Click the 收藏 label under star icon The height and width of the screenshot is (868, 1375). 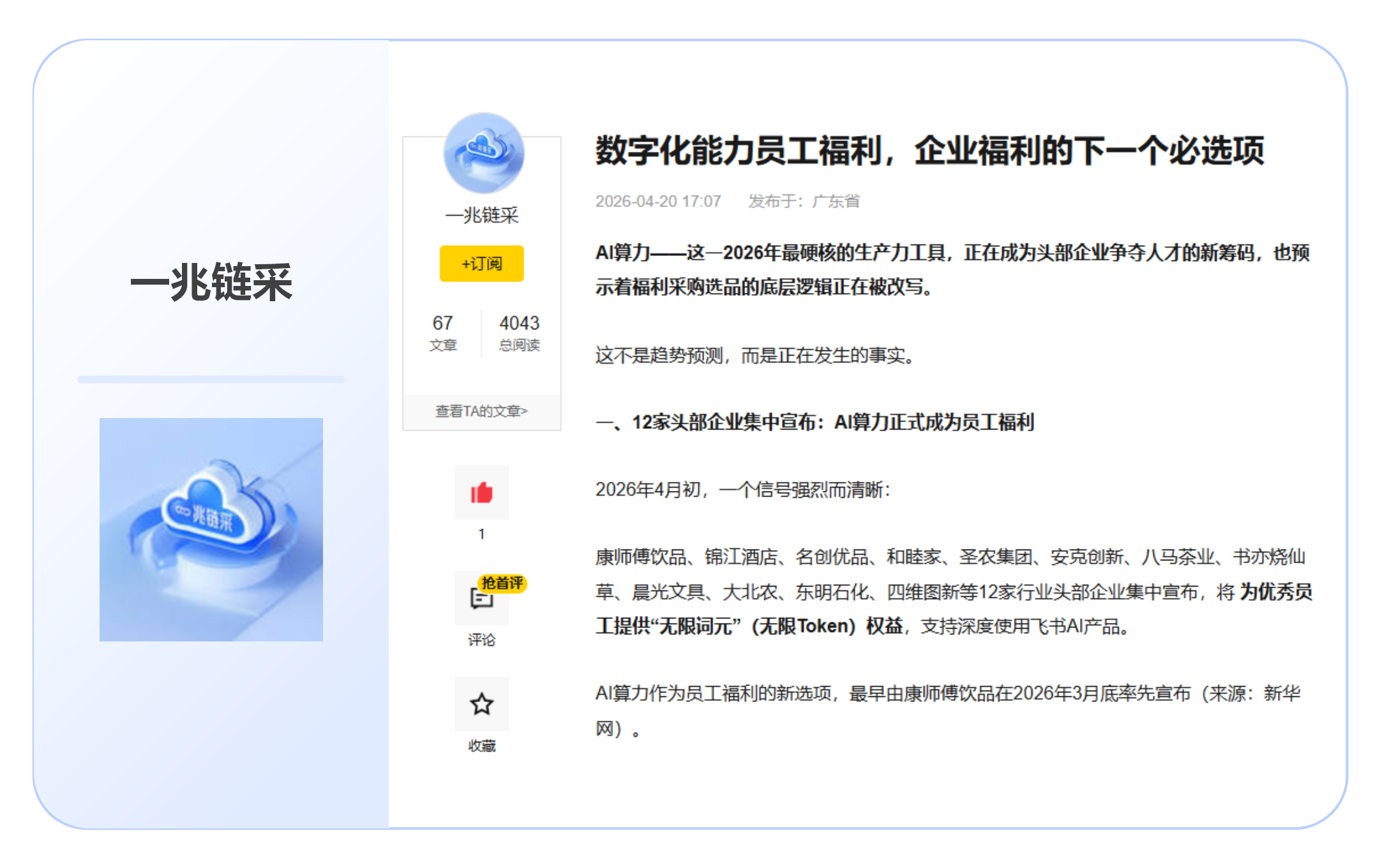point(481,745)
